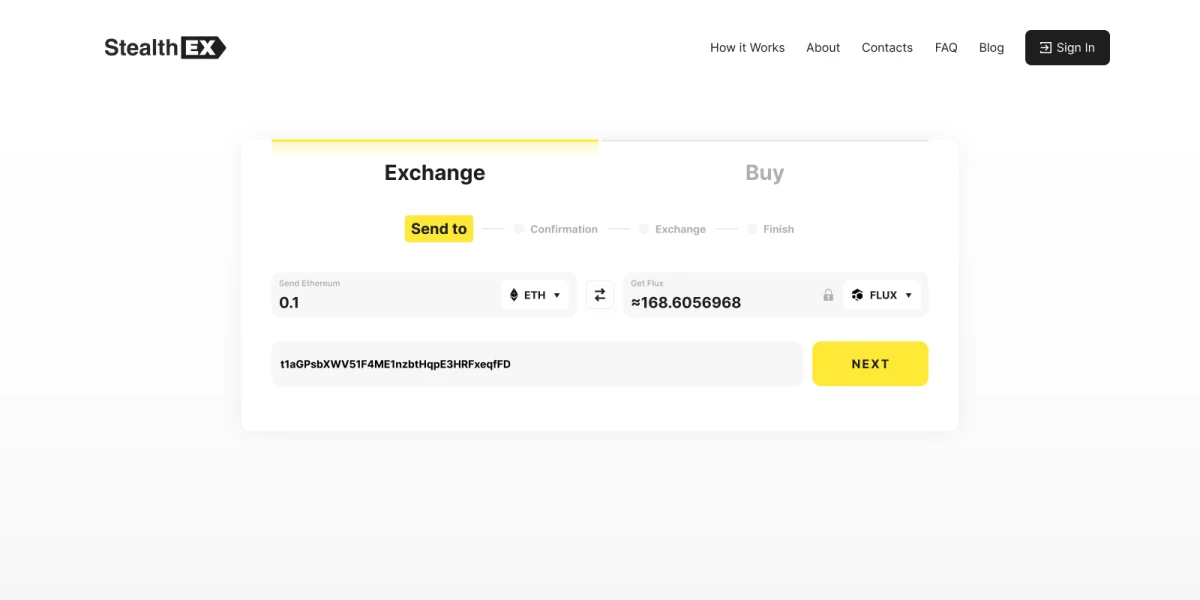Click the Confirmation step label
The image size is (1200, 600).
pyautogui.click(x=564, y=229)
